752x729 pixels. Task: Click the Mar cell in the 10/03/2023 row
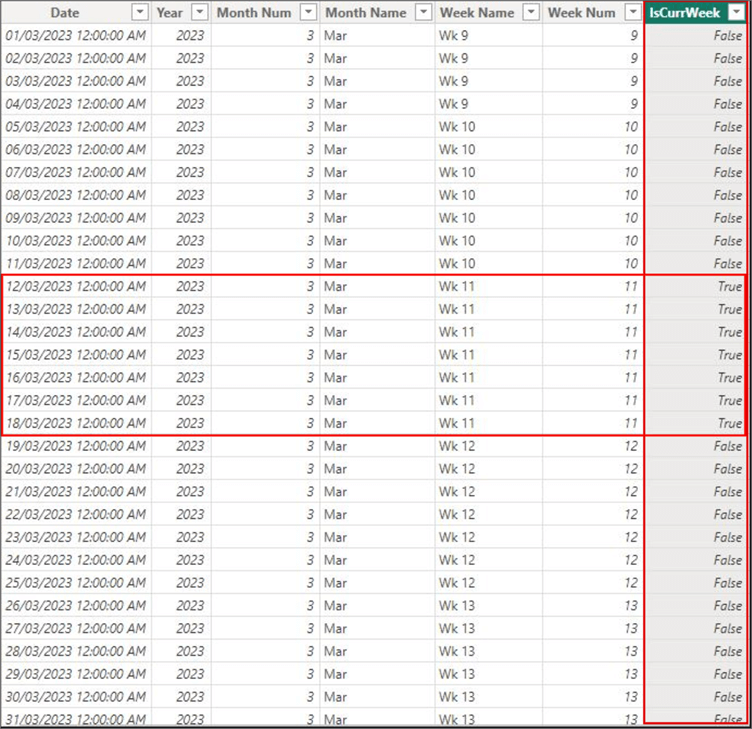tap(377, 241)
